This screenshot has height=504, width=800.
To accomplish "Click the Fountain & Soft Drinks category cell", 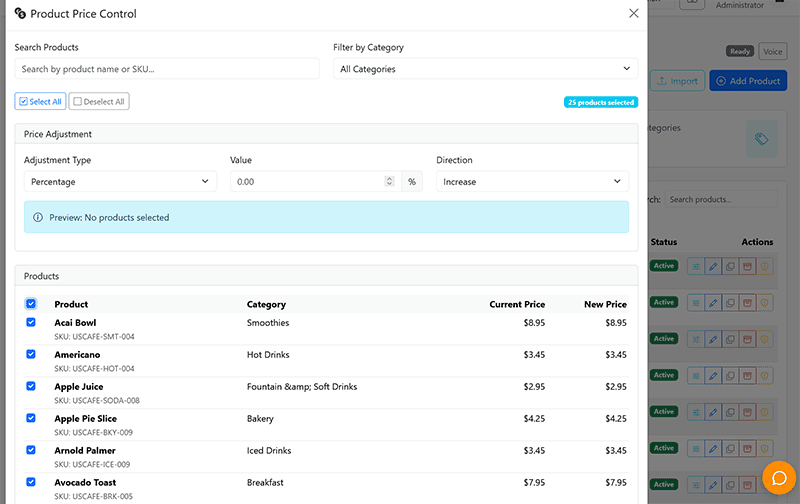I will click(302, 386).
